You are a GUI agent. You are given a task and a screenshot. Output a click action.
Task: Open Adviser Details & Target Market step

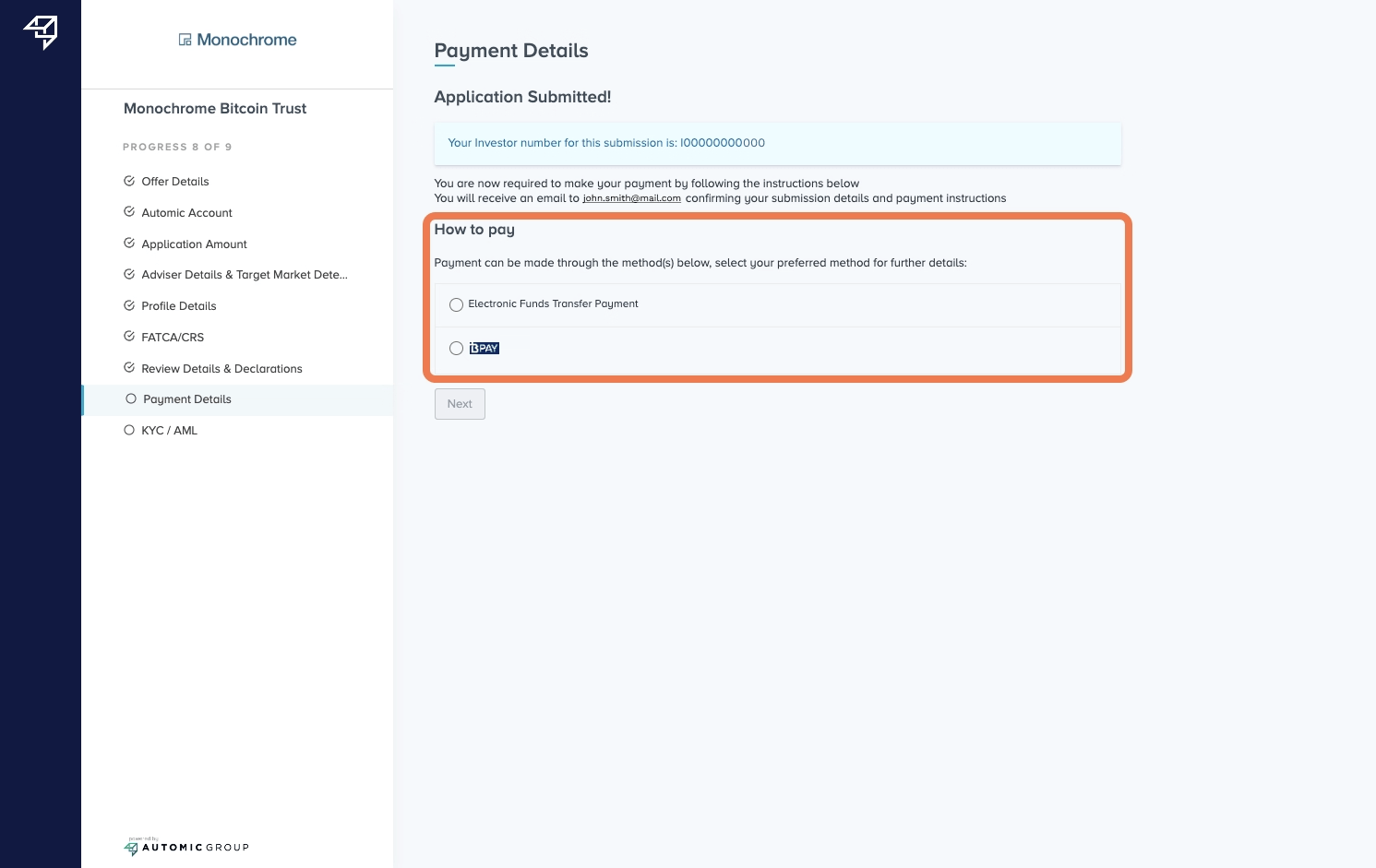(x=244, y=275)
